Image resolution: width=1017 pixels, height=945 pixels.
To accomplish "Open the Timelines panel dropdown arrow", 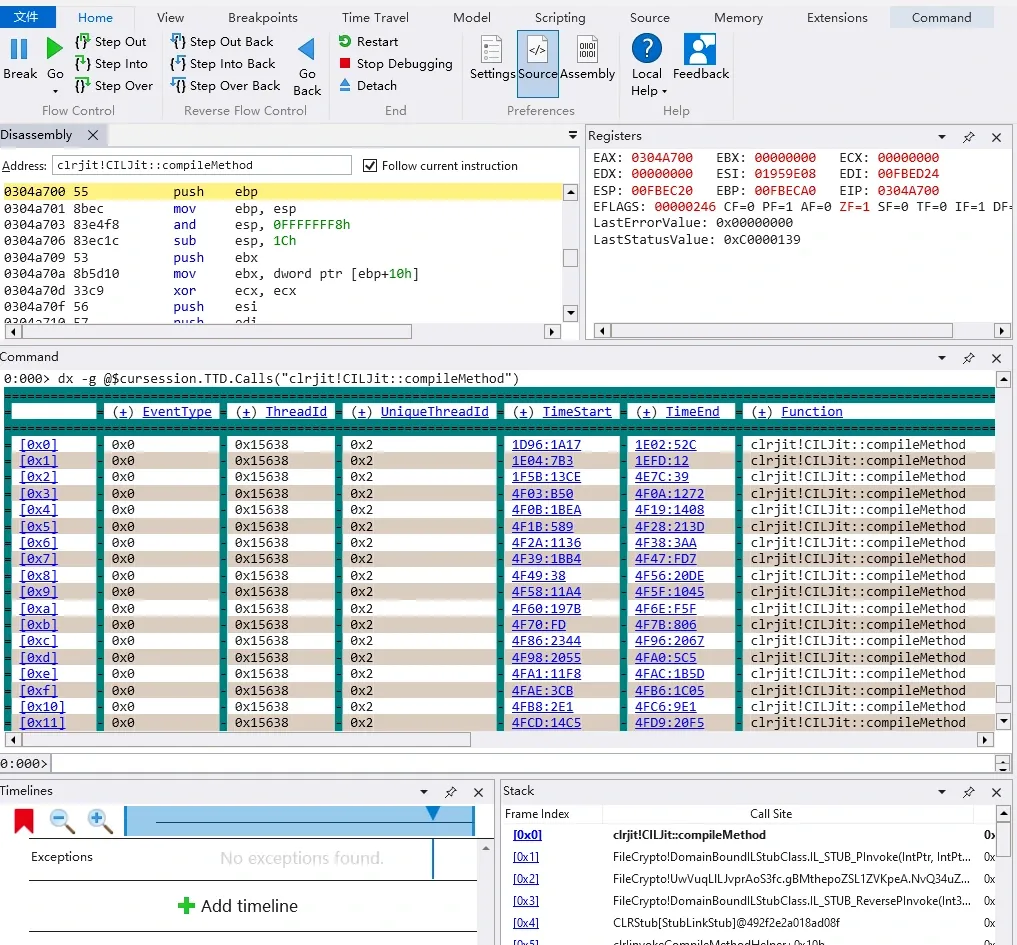I will click(x=424, y=792).
